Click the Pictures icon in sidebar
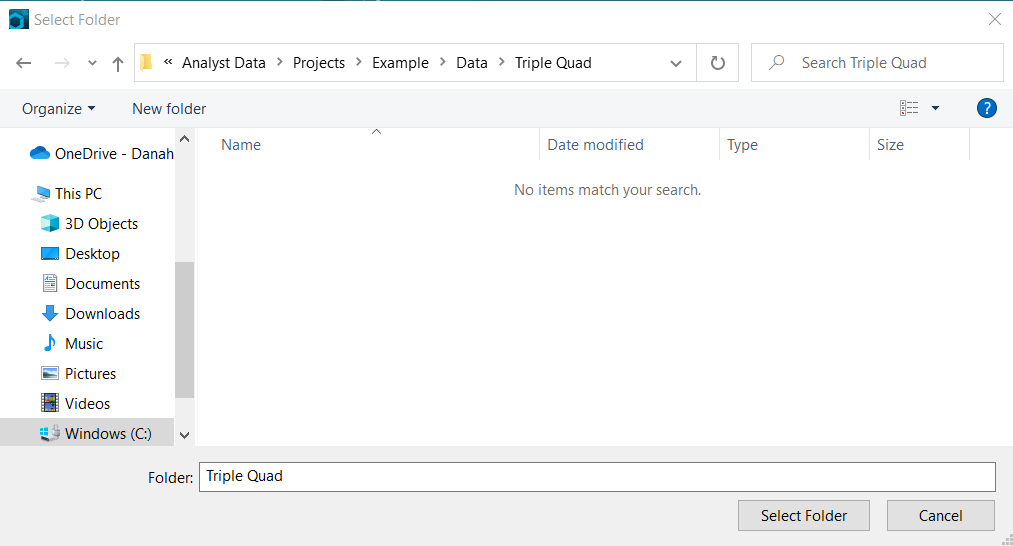Screen dimensions: 1013x546 pos(50,373)
